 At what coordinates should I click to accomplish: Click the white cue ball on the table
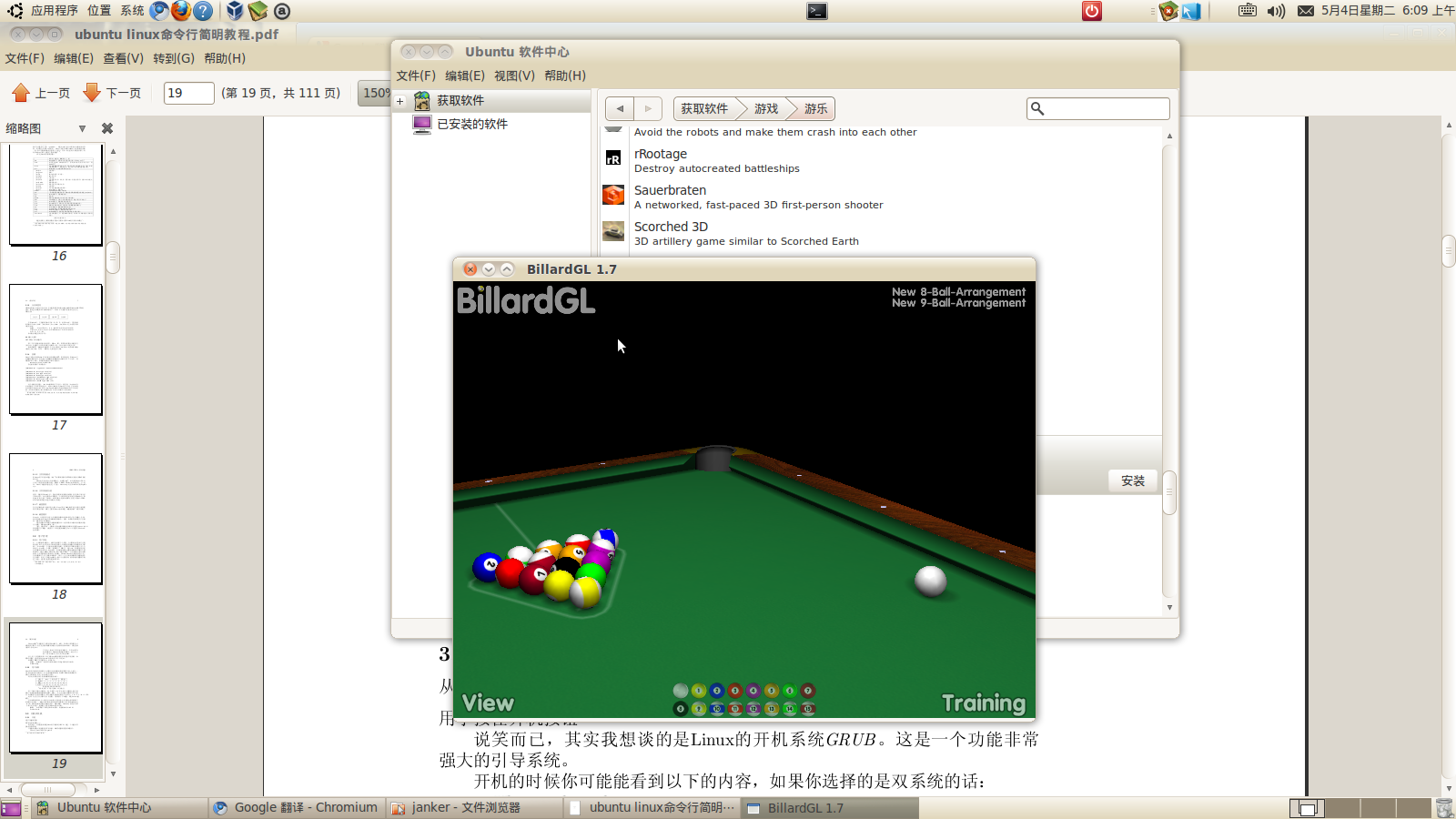(930, 581)
